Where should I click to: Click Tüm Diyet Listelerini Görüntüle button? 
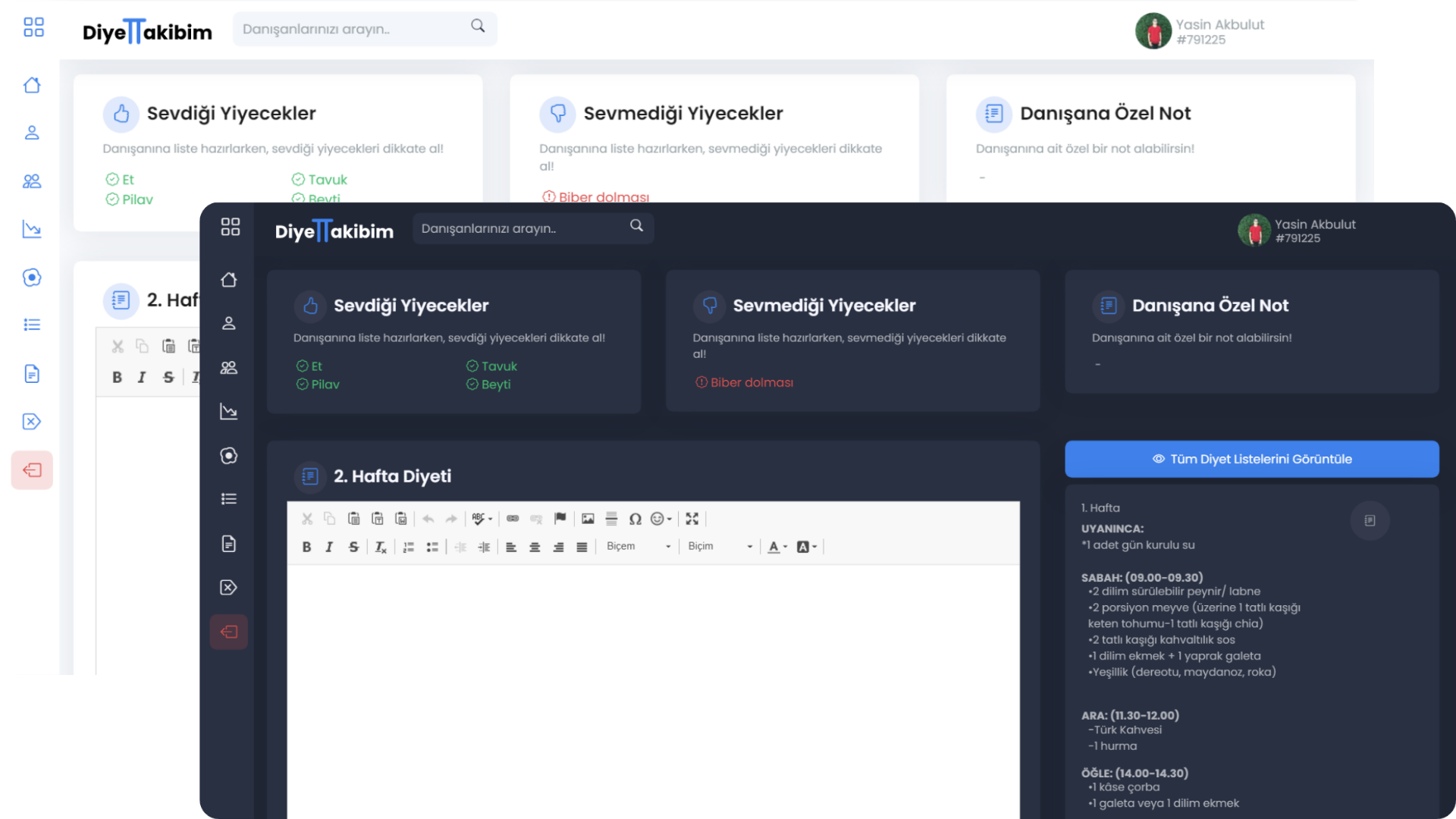click(x=1252, y=459)
